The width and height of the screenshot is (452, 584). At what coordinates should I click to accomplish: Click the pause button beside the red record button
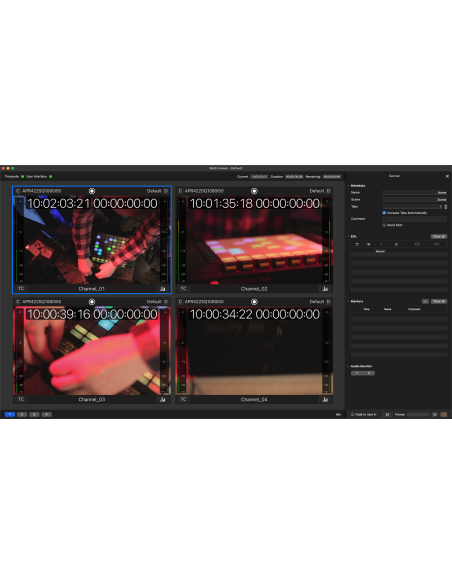click(x=435, y=415)
